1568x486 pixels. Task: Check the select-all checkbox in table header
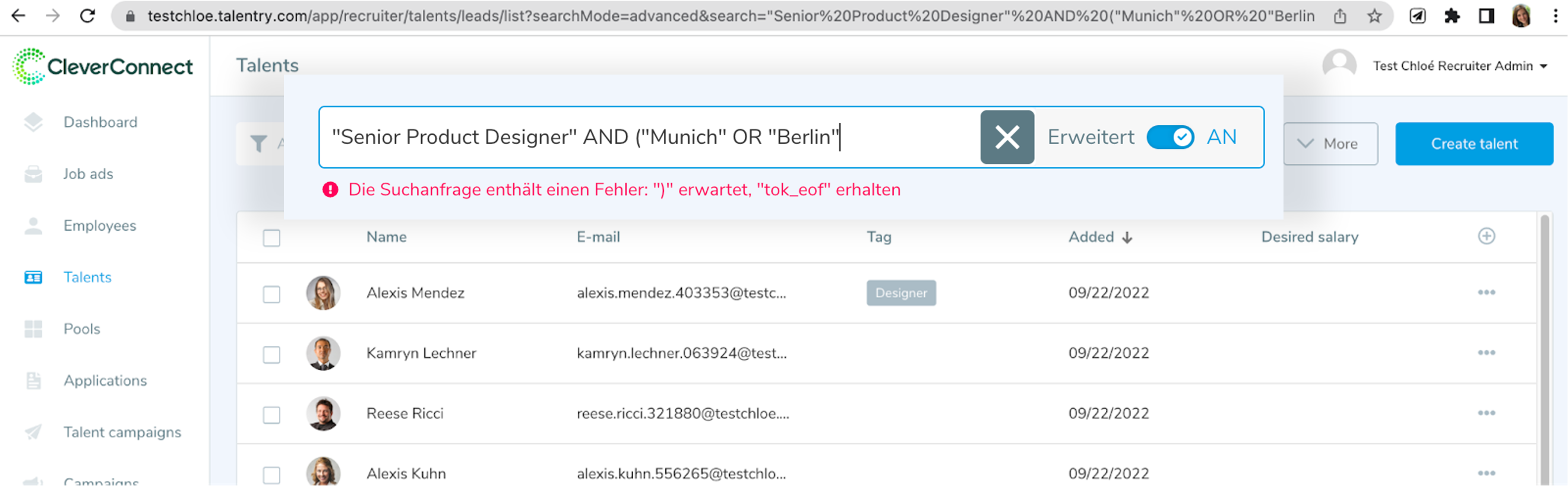point(271,237)
